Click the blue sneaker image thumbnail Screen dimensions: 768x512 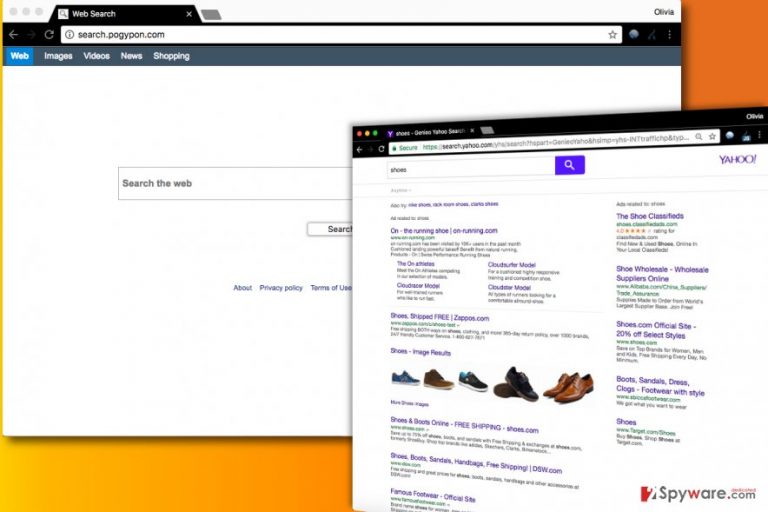406,378
